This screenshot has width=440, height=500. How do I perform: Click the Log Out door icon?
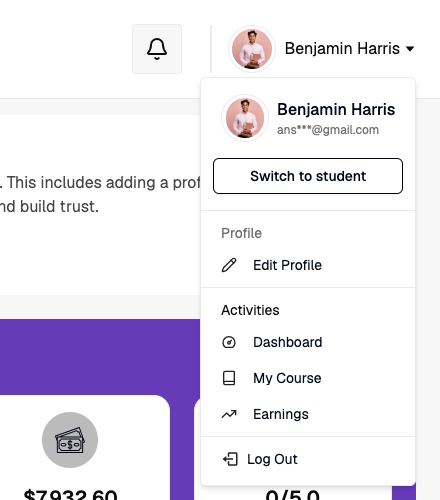point(230,459)
